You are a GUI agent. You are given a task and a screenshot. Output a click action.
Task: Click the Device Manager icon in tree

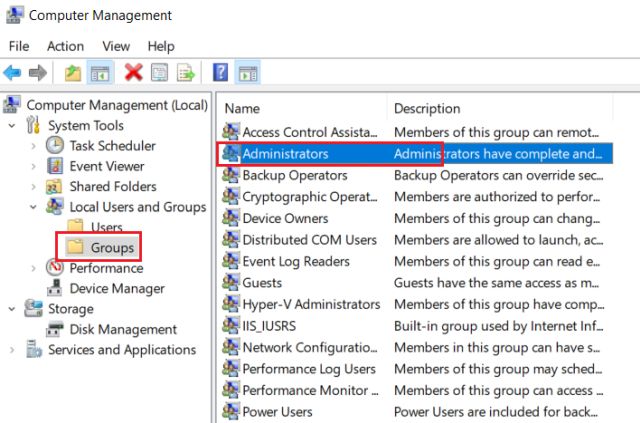pos(54,288)
